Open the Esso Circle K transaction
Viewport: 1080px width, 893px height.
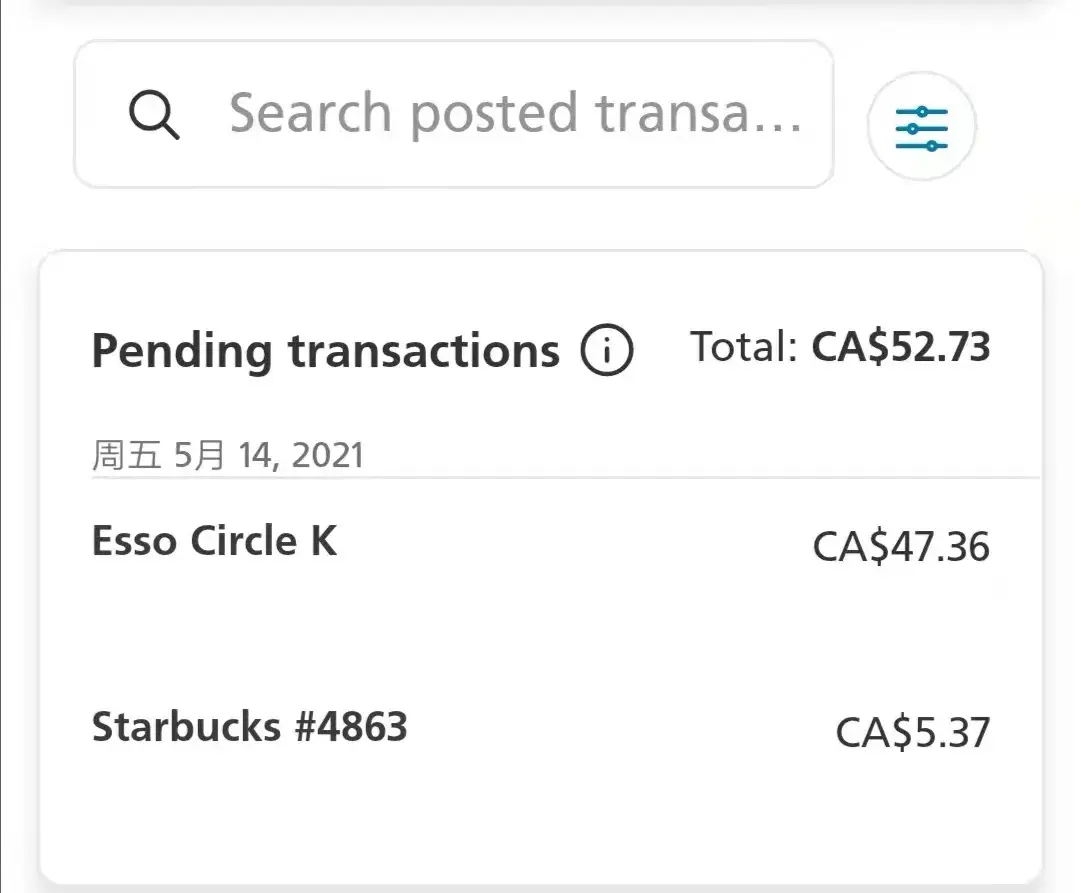[215, 541]
